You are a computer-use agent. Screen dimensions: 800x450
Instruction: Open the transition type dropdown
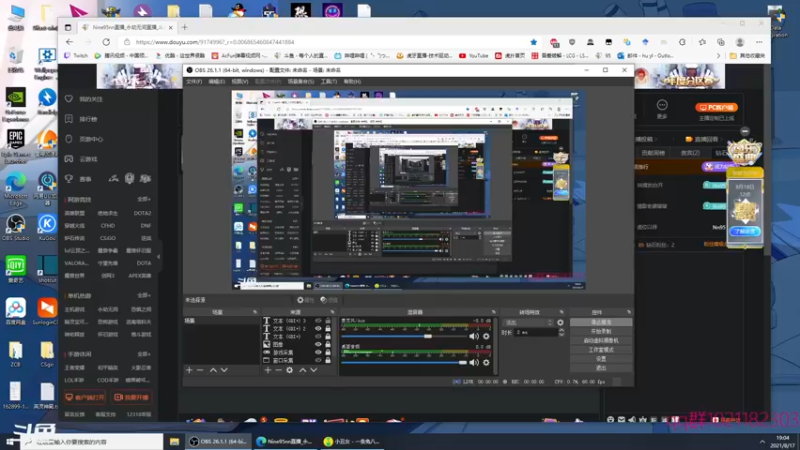[528, 322]
